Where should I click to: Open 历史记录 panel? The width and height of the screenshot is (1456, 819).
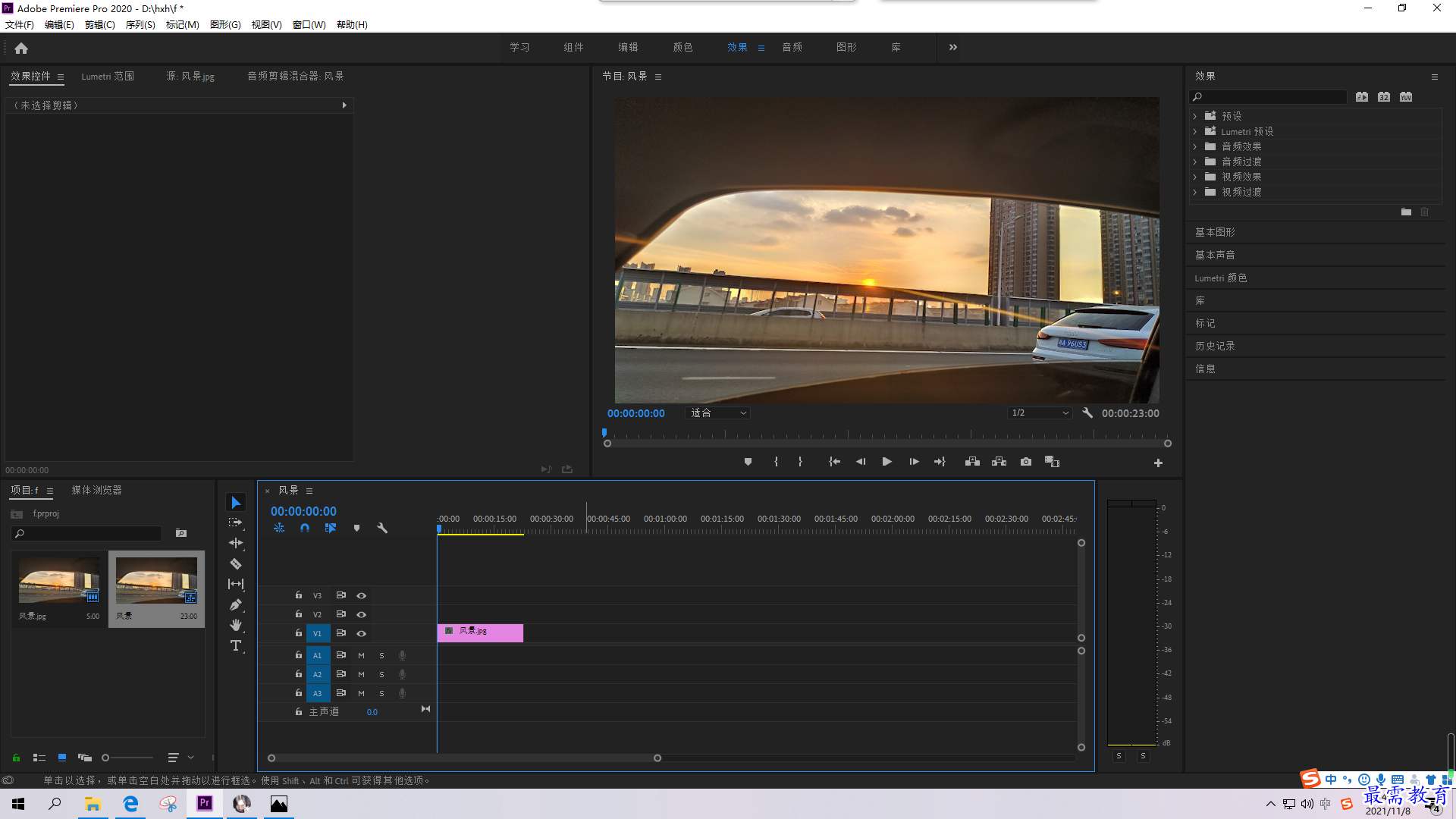click(x=1215, y=347)
